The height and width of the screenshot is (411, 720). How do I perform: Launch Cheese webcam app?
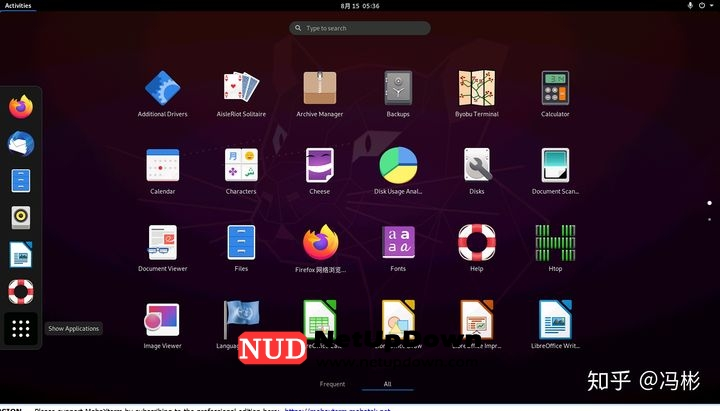[320, 165]
